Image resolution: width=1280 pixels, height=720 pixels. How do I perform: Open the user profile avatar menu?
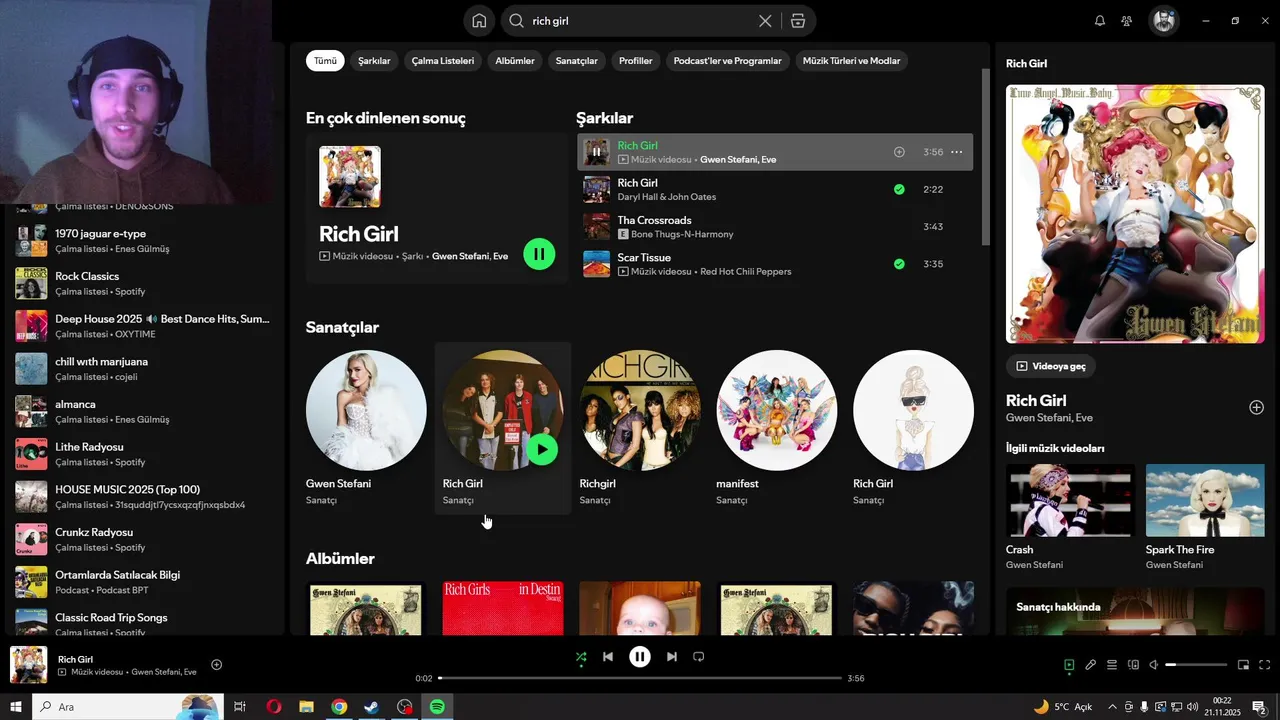(1163, 21)
